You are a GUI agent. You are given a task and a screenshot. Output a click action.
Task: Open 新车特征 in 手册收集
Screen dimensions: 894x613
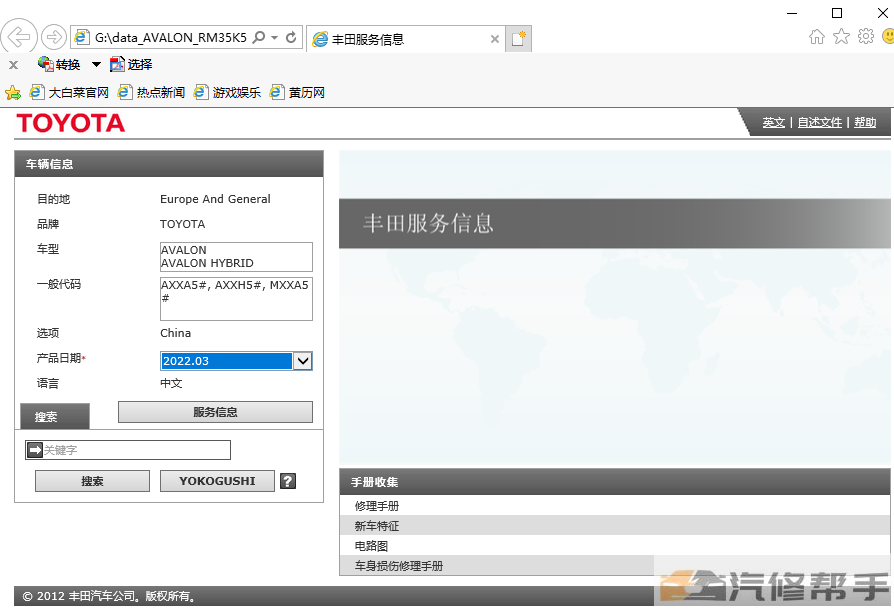pos(377,526)
